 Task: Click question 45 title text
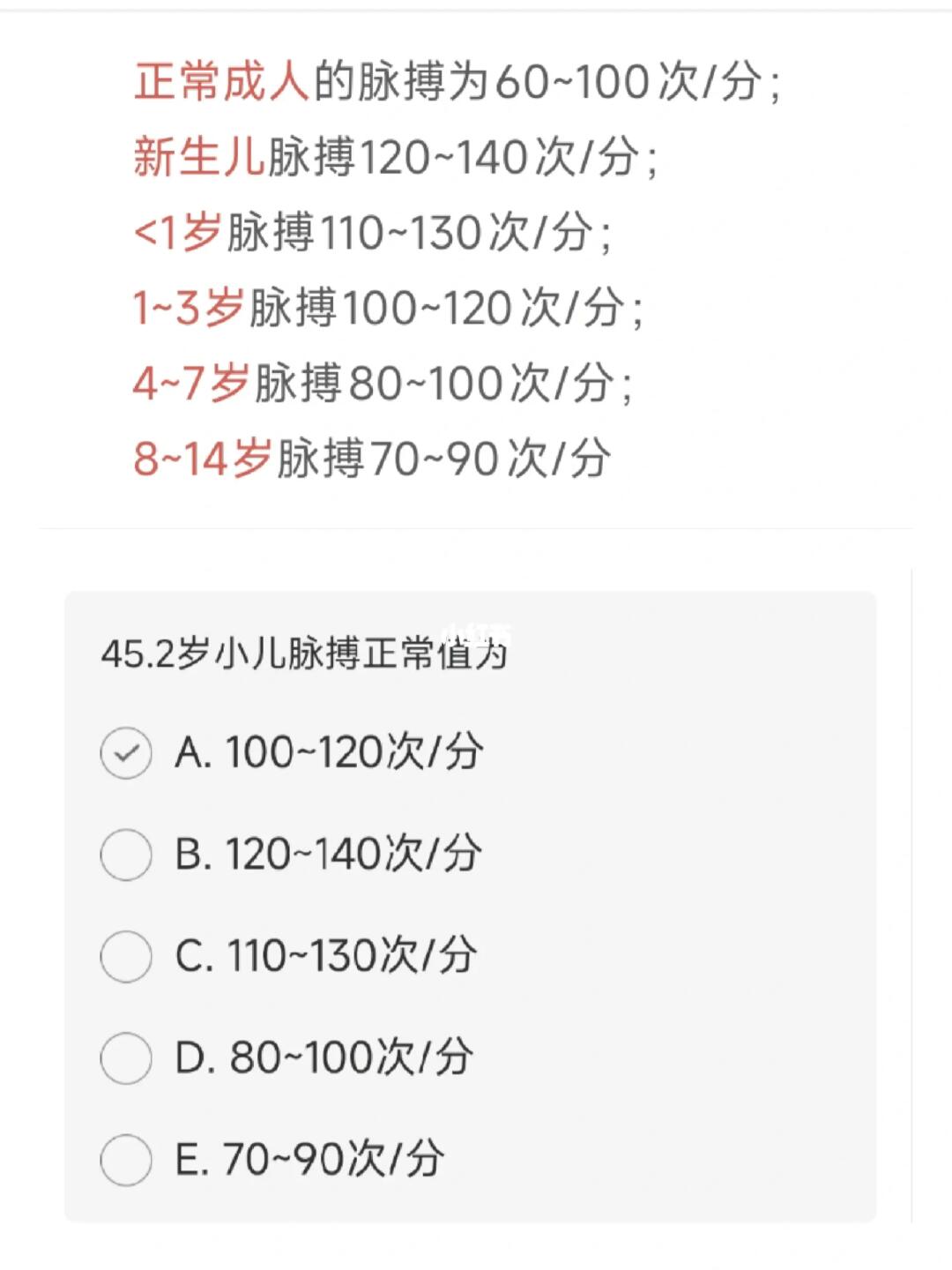coord(304,654)
